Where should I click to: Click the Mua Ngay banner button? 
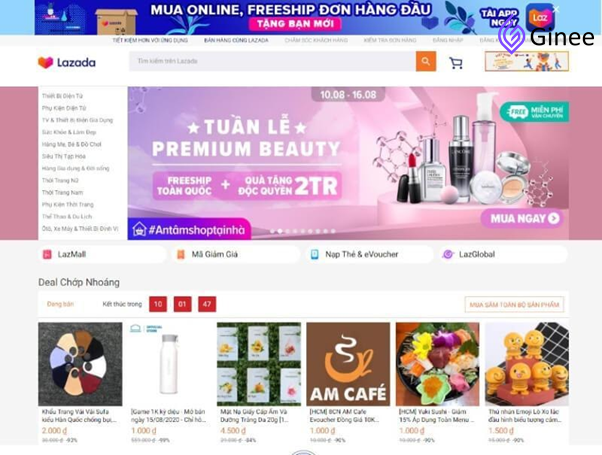tap(523, 218)
